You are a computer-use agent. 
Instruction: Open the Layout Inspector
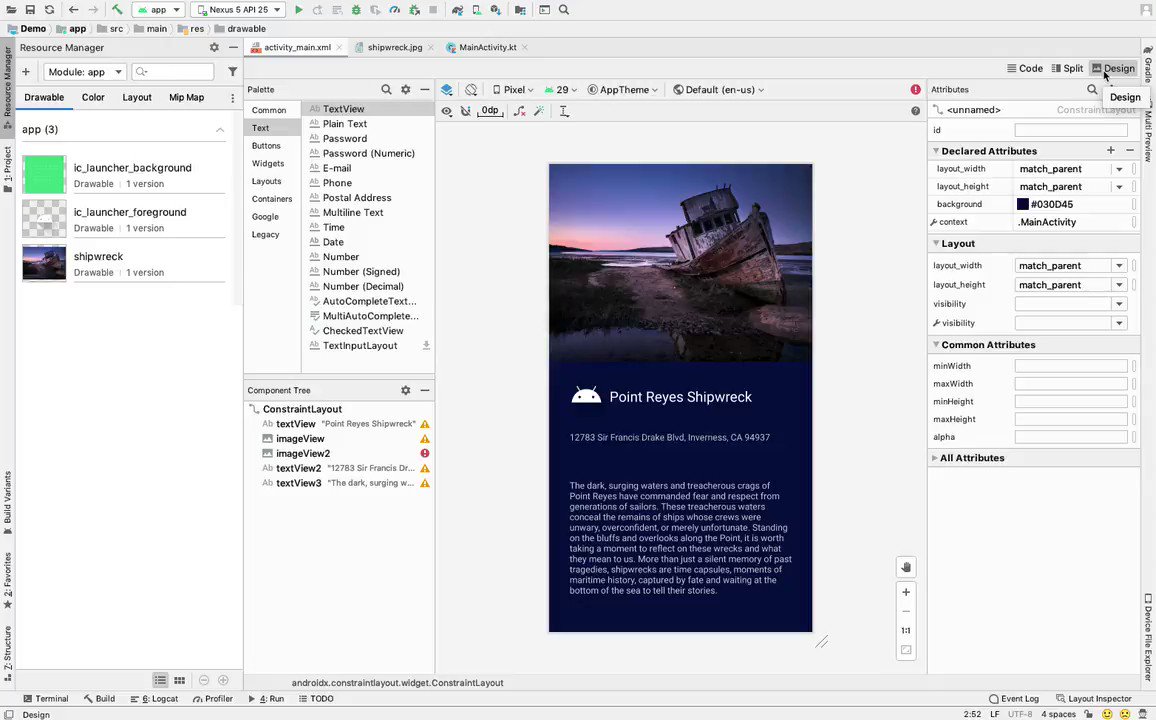tap(1093, 699)
